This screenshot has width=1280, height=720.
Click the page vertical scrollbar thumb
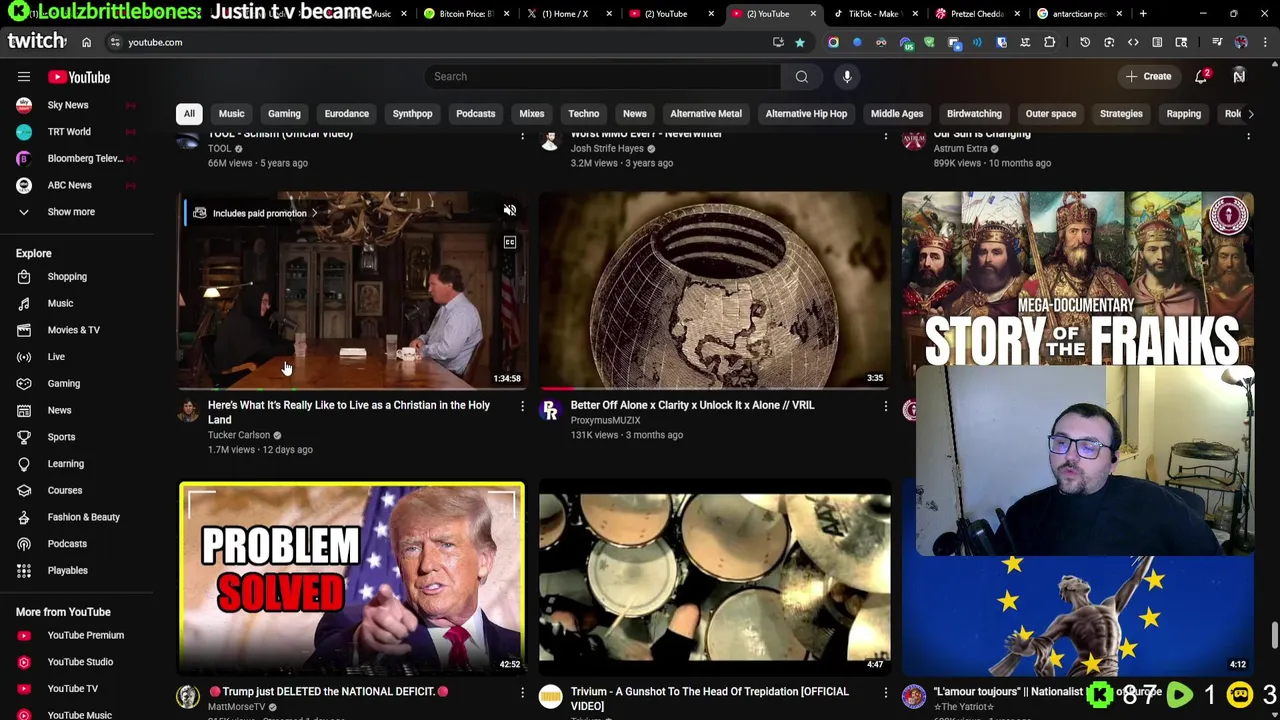pyautogui.click(x=1273, y=634)
